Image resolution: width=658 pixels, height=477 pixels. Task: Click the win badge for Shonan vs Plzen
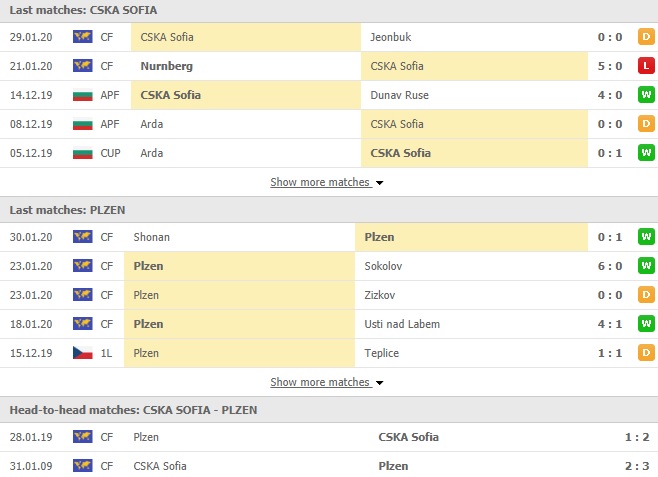(x=646, y=237)
